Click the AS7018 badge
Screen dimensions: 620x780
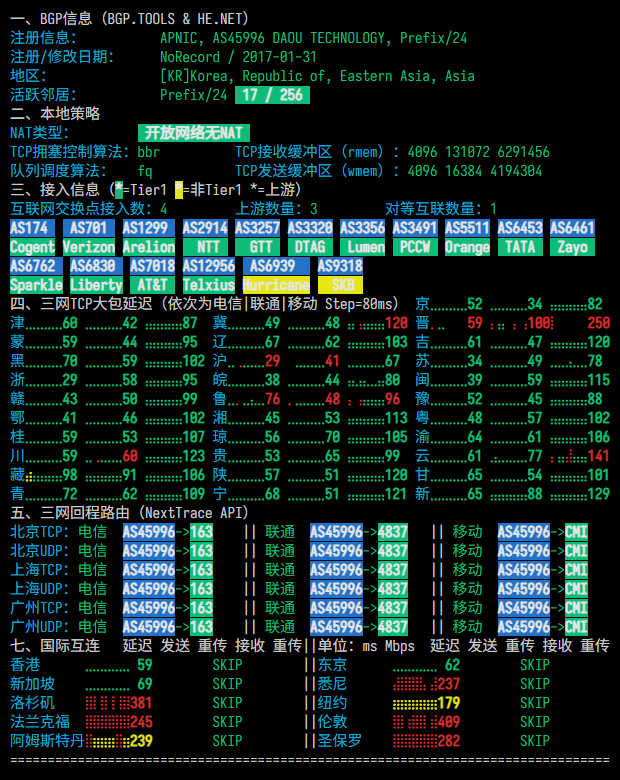(x=152, y=266)
